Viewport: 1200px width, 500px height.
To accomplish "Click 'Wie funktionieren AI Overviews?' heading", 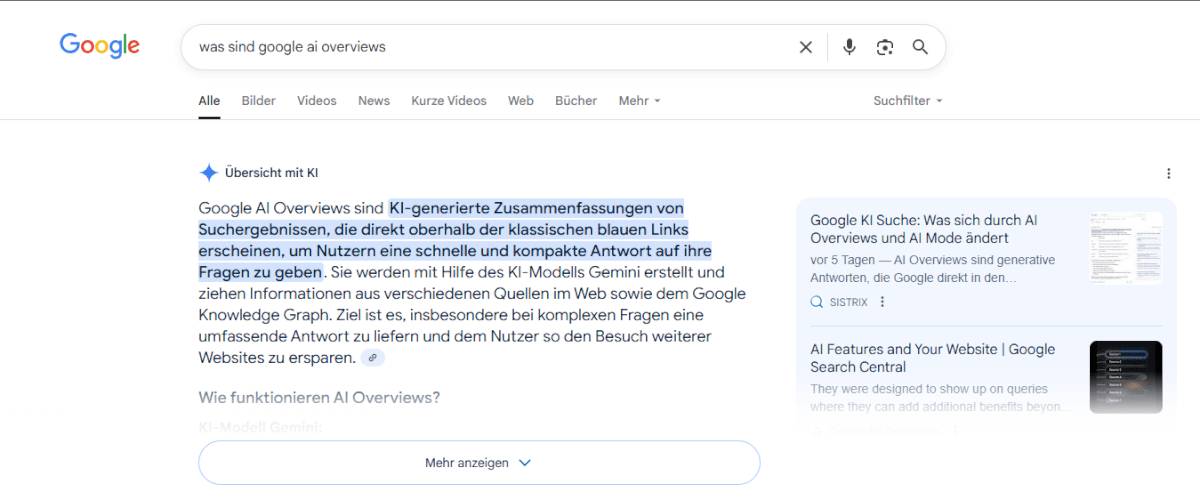I will click(x=319, y=398).
